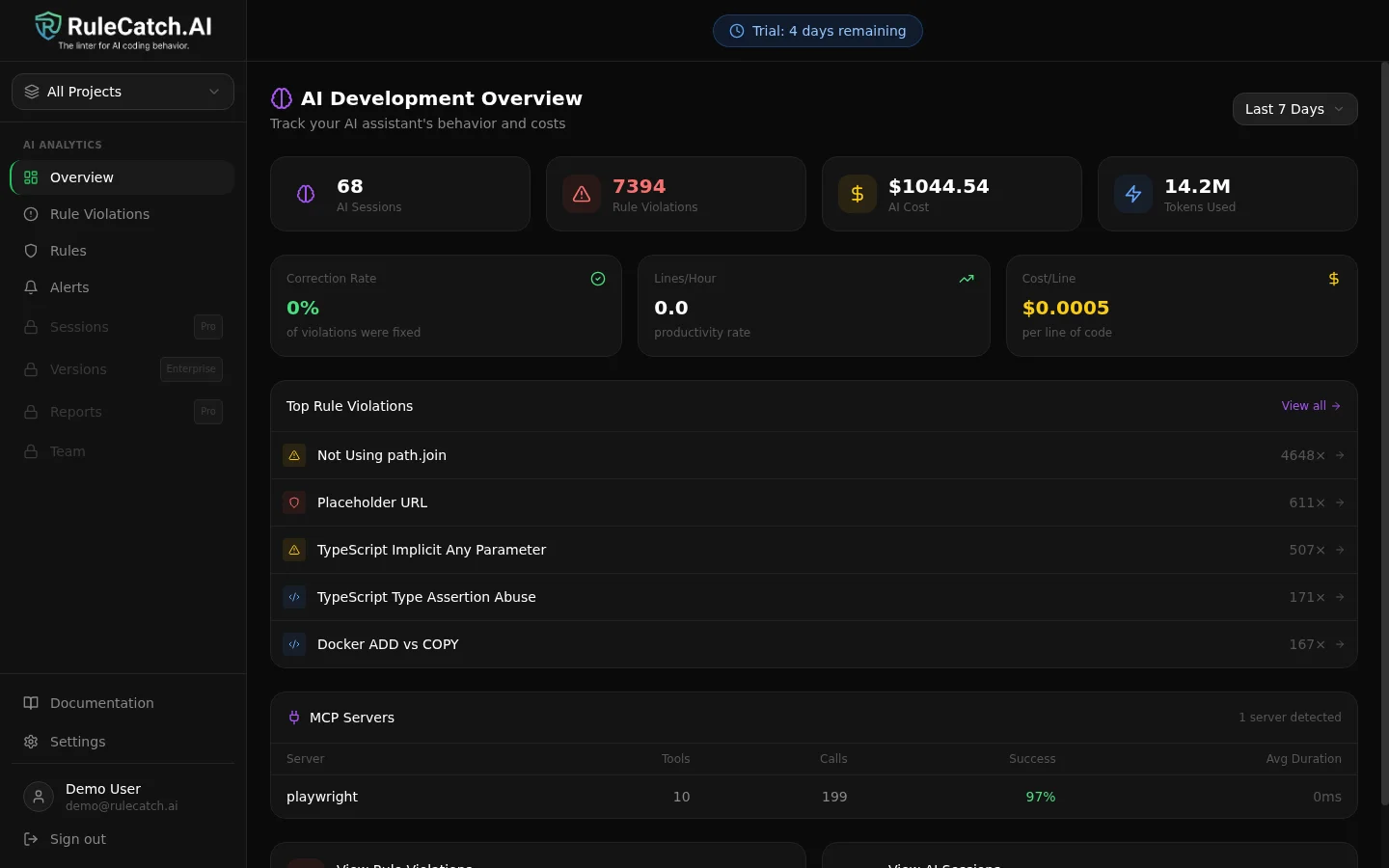Go to the Rules sidebar item
The height and width of the screenshot is (868, 1389).
68,251
